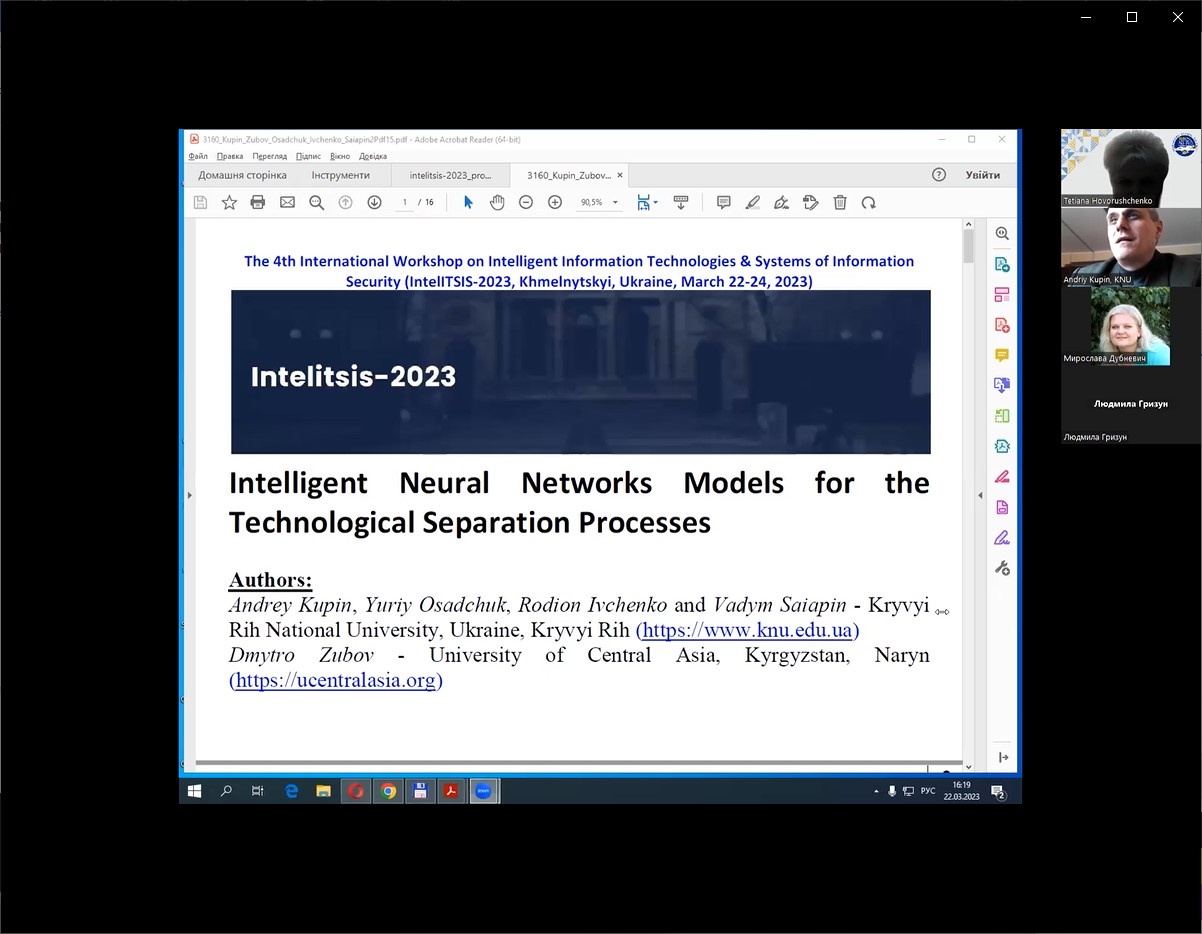Click the vertical document scrollbar thumb
The height and width of the screenshot is (934, 1202).
968,247
